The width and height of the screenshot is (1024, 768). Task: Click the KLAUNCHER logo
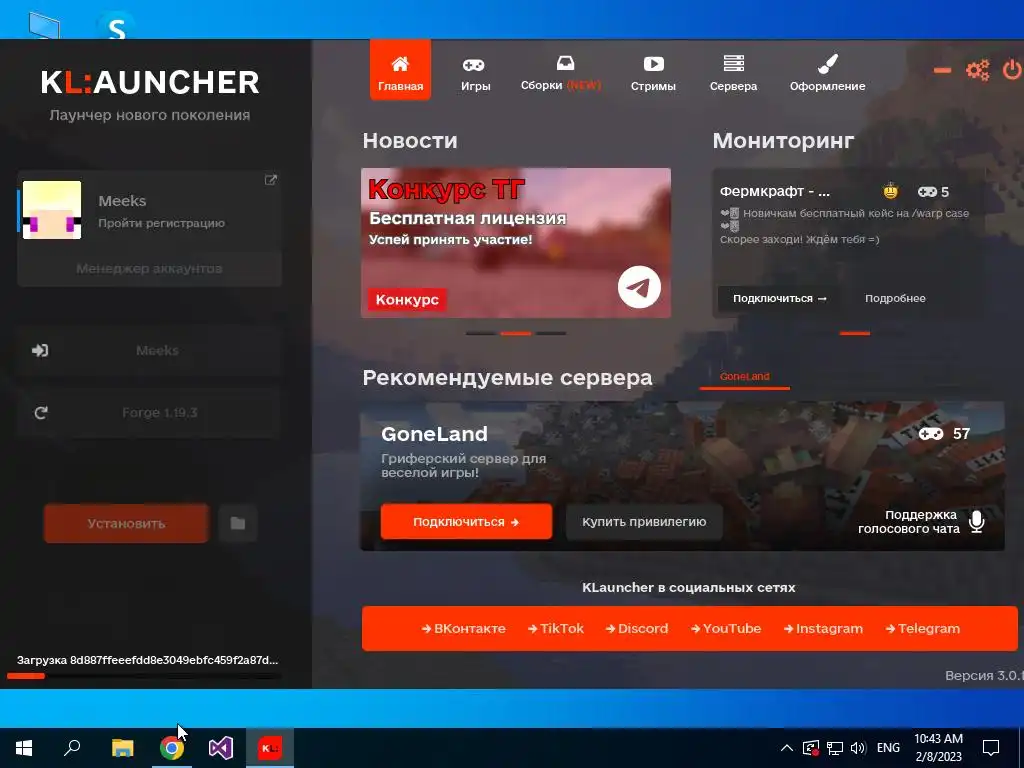tap(150, 82)
